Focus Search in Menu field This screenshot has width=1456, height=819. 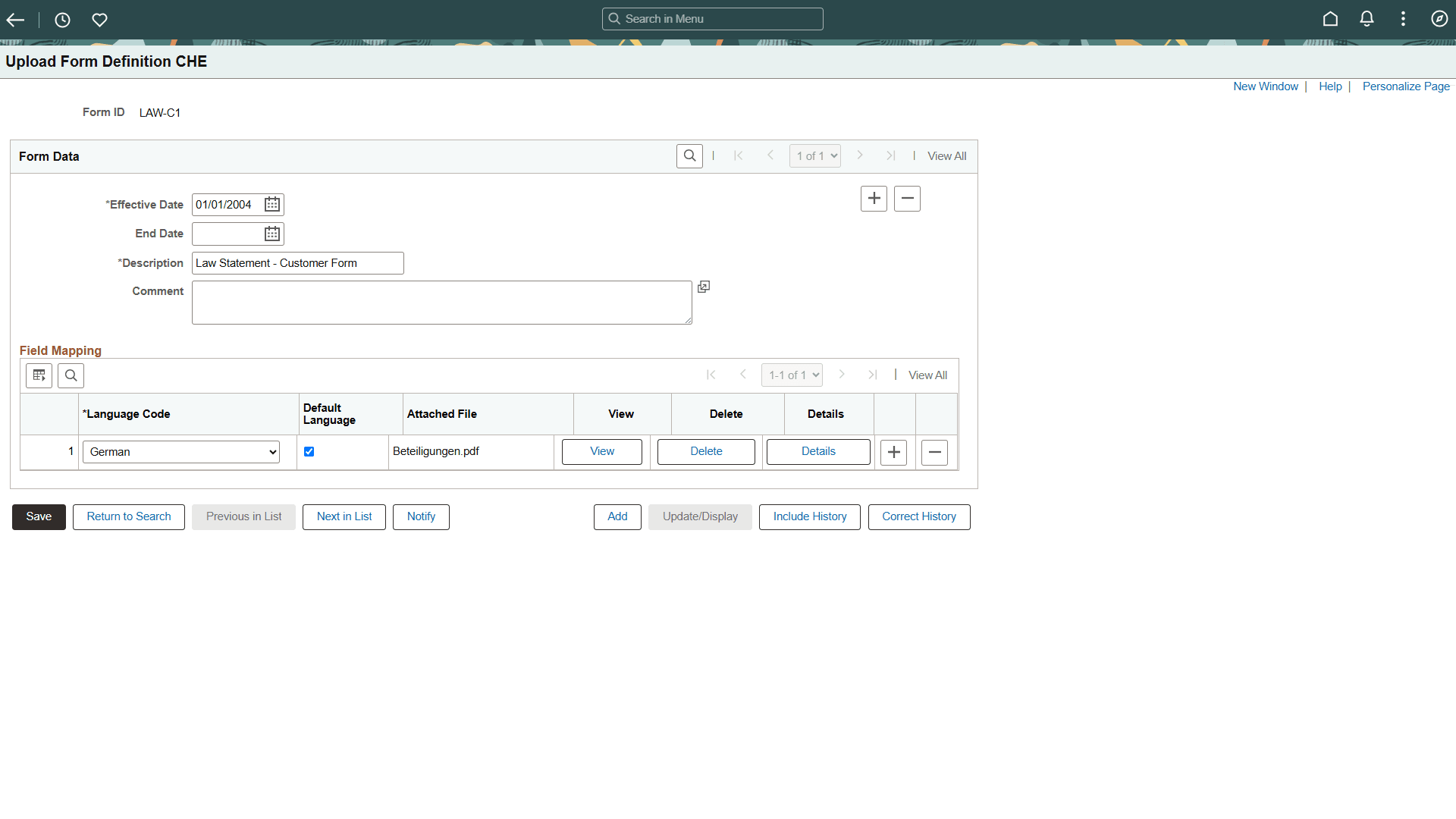coord(713,19)
